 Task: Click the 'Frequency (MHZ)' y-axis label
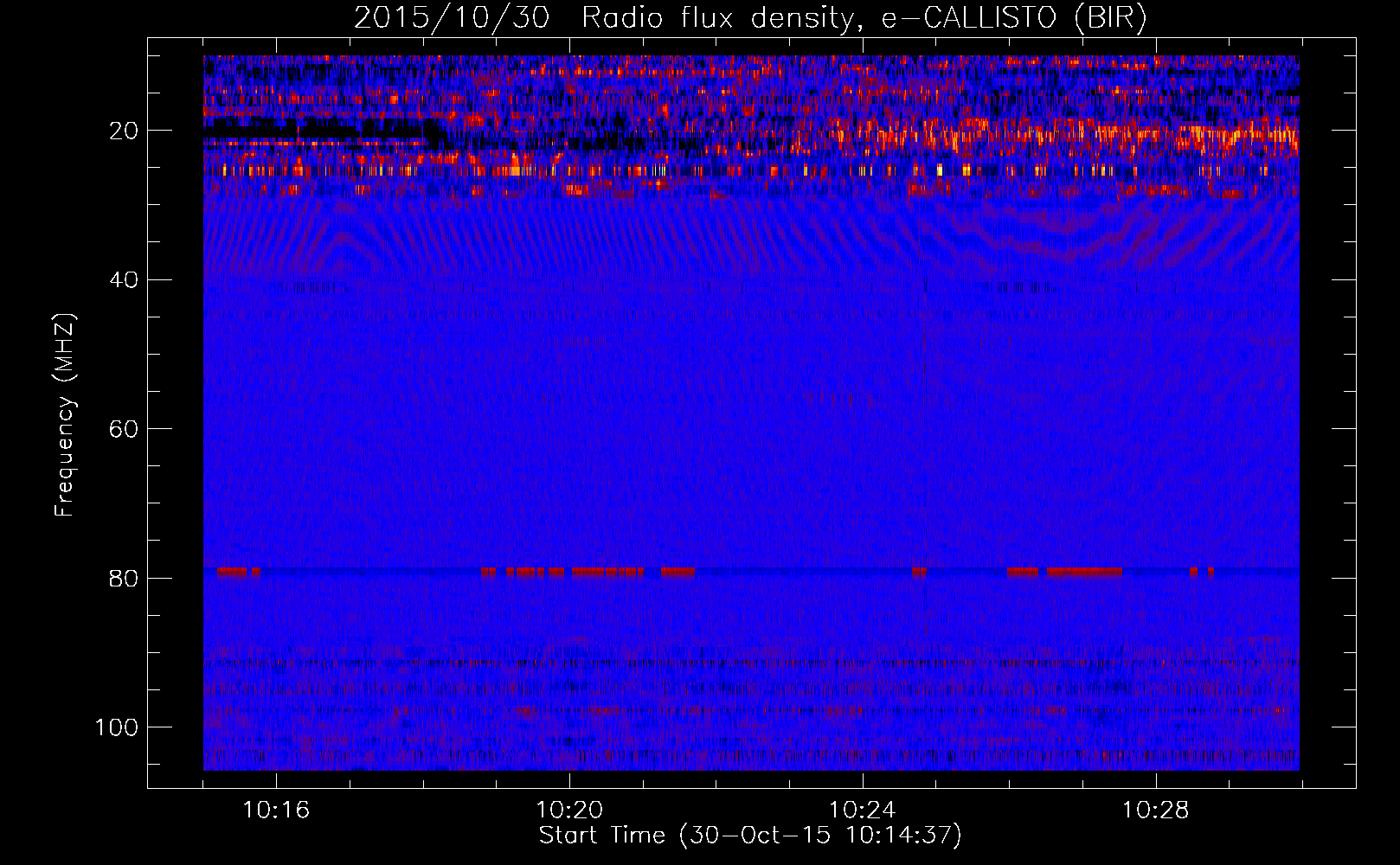(65, 415)
